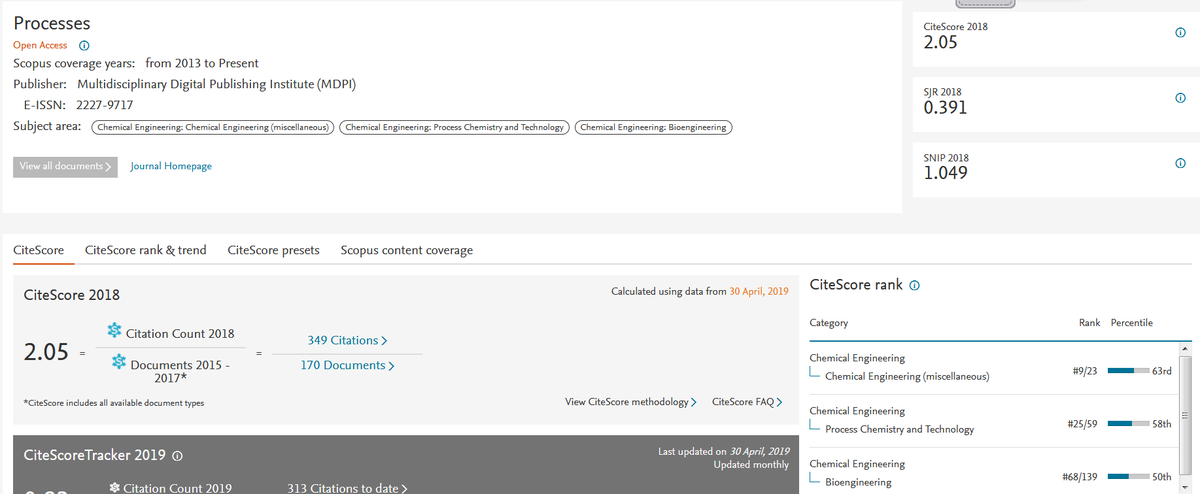Open the SNIP 2018 info icon

(1181, 163)
